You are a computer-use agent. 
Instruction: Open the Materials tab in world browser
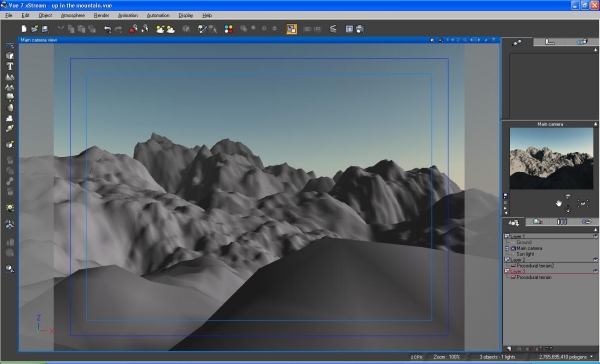coord(538,222)
